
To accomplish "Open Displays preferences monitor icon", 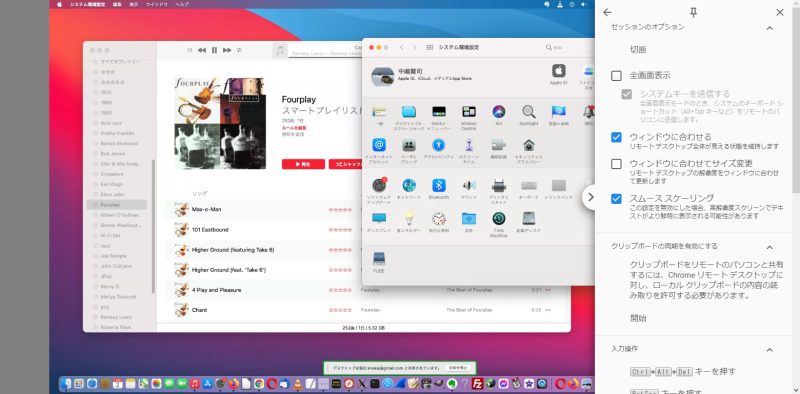I will pyautogui.click(x=379, y=219).
